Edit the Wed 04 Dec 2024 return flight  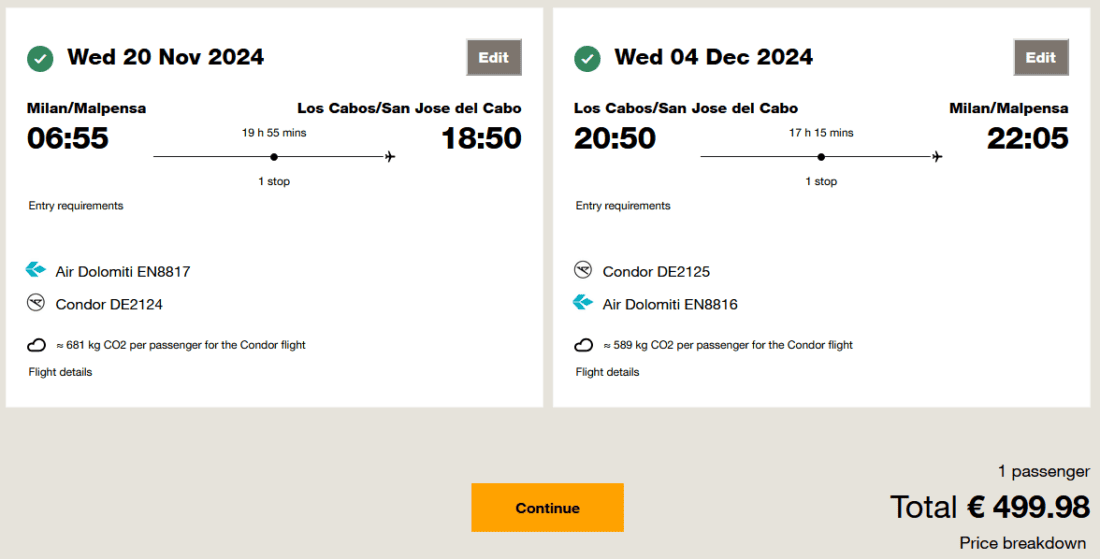click(x=1041, y=57)
